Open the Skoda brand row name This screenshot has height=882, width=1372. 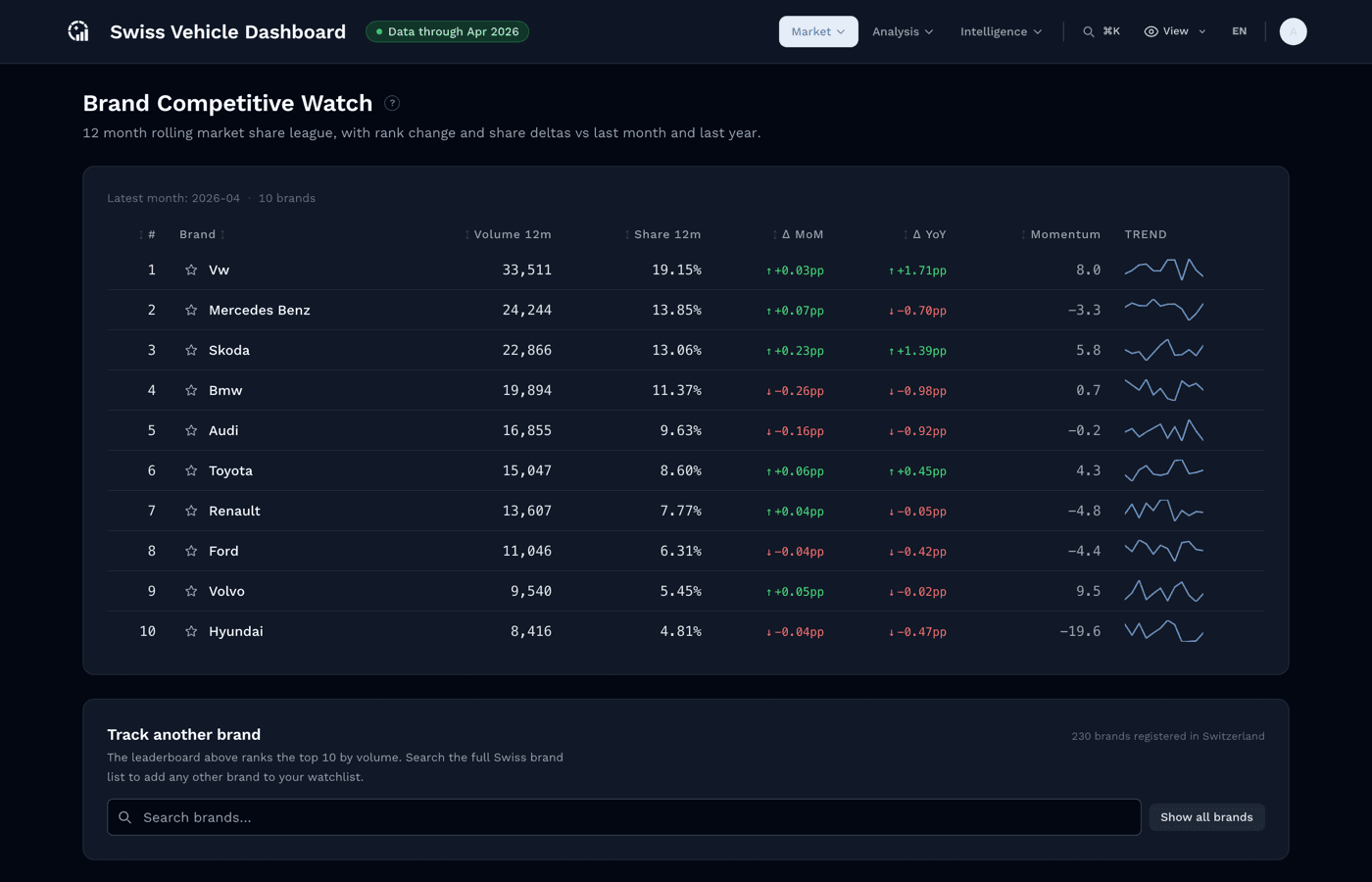229,350
